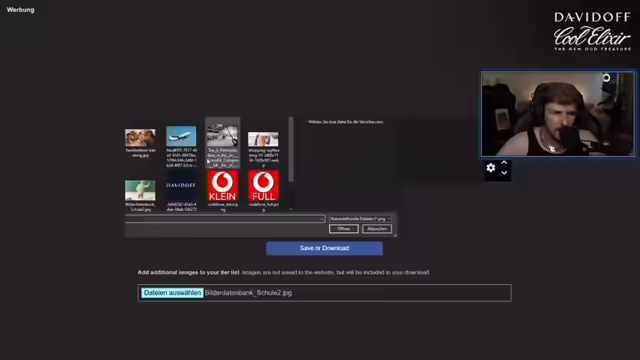Click the Abbrechen button
This screenshot has width=640, height=360.
(x=377, y=229)
